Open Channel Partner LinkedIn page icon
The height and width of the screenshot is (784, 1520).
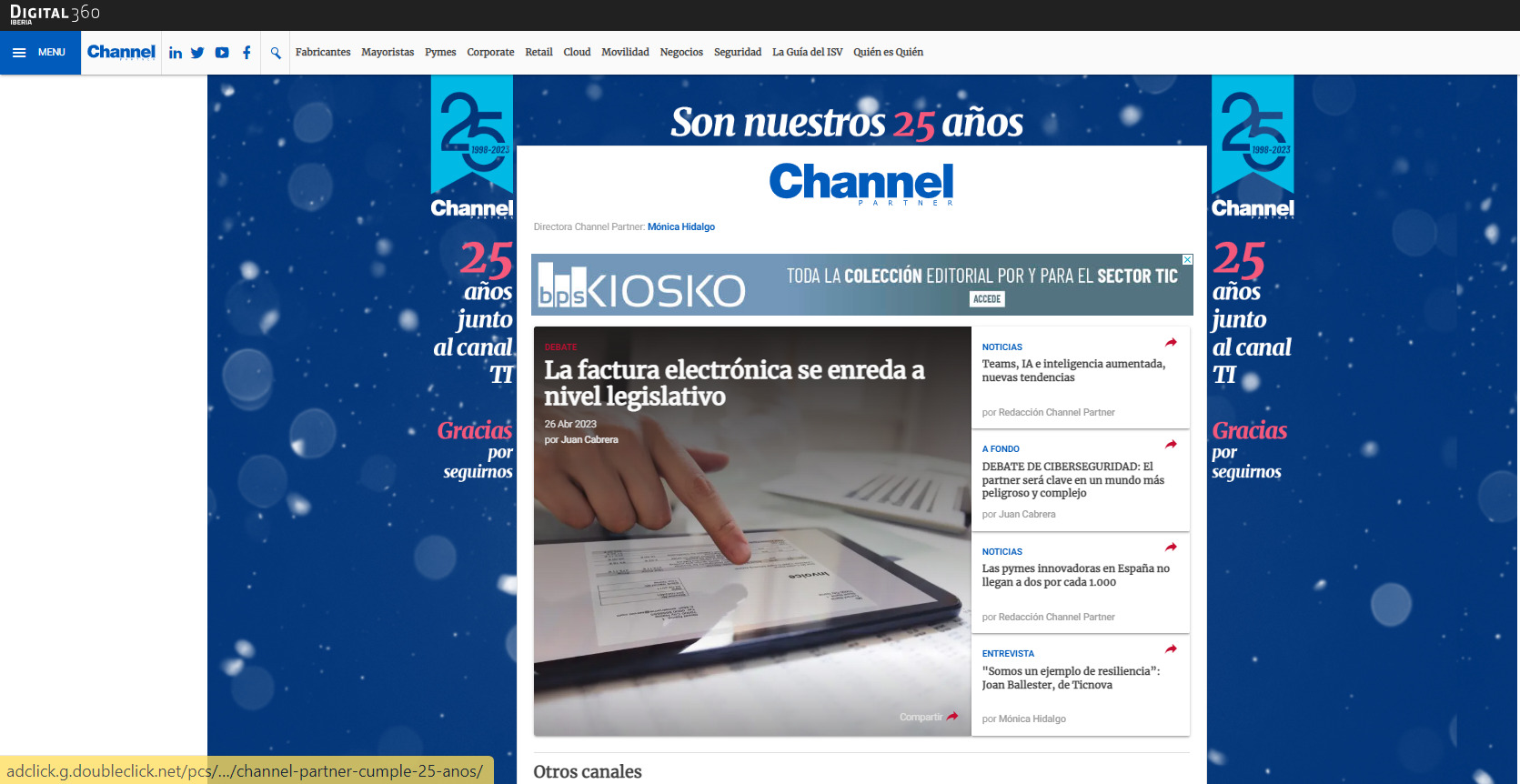coord(176,53)
